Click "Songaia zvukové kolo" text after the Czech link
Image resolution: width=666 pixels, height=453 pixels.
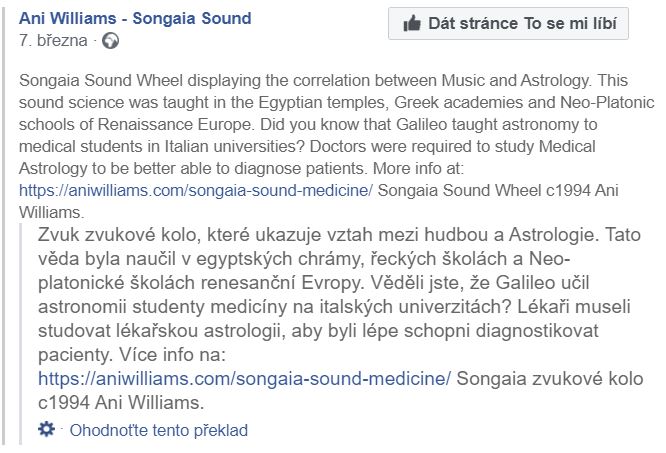coord(534,379)
